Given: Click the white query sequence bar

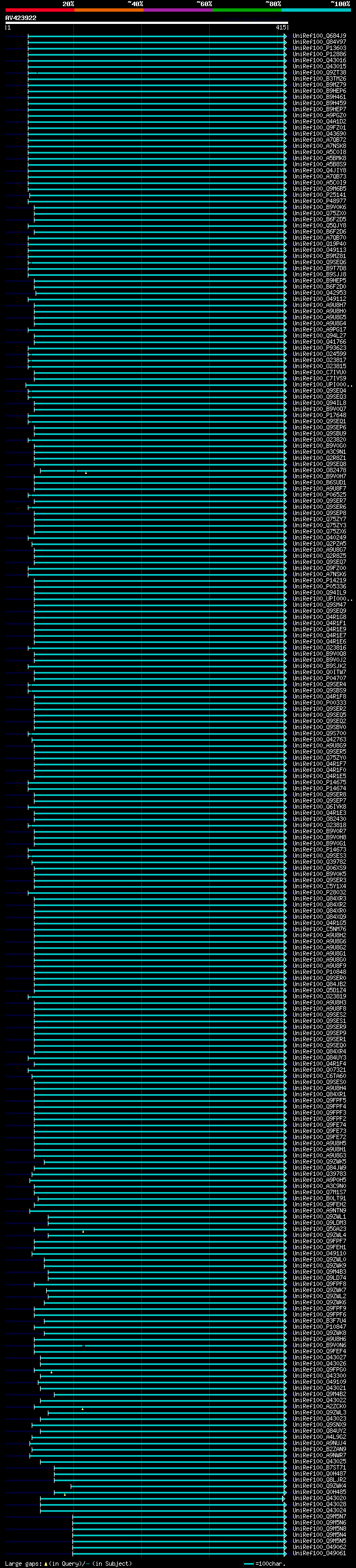Looking at the screenshot, I should tap(146, 22).
